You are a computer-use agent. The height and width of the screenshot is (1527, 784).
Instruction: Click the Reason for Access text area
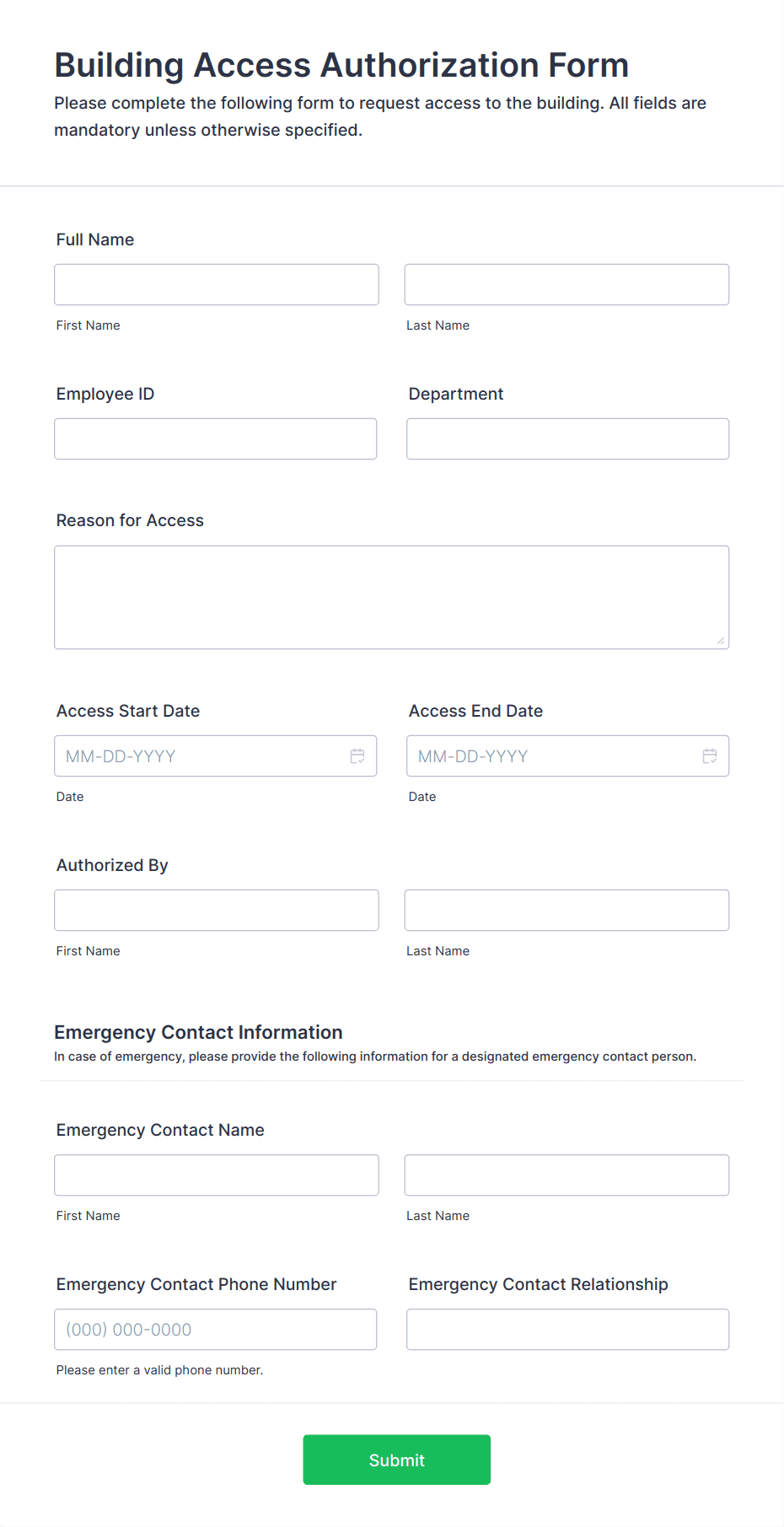(x=391, y=596)
